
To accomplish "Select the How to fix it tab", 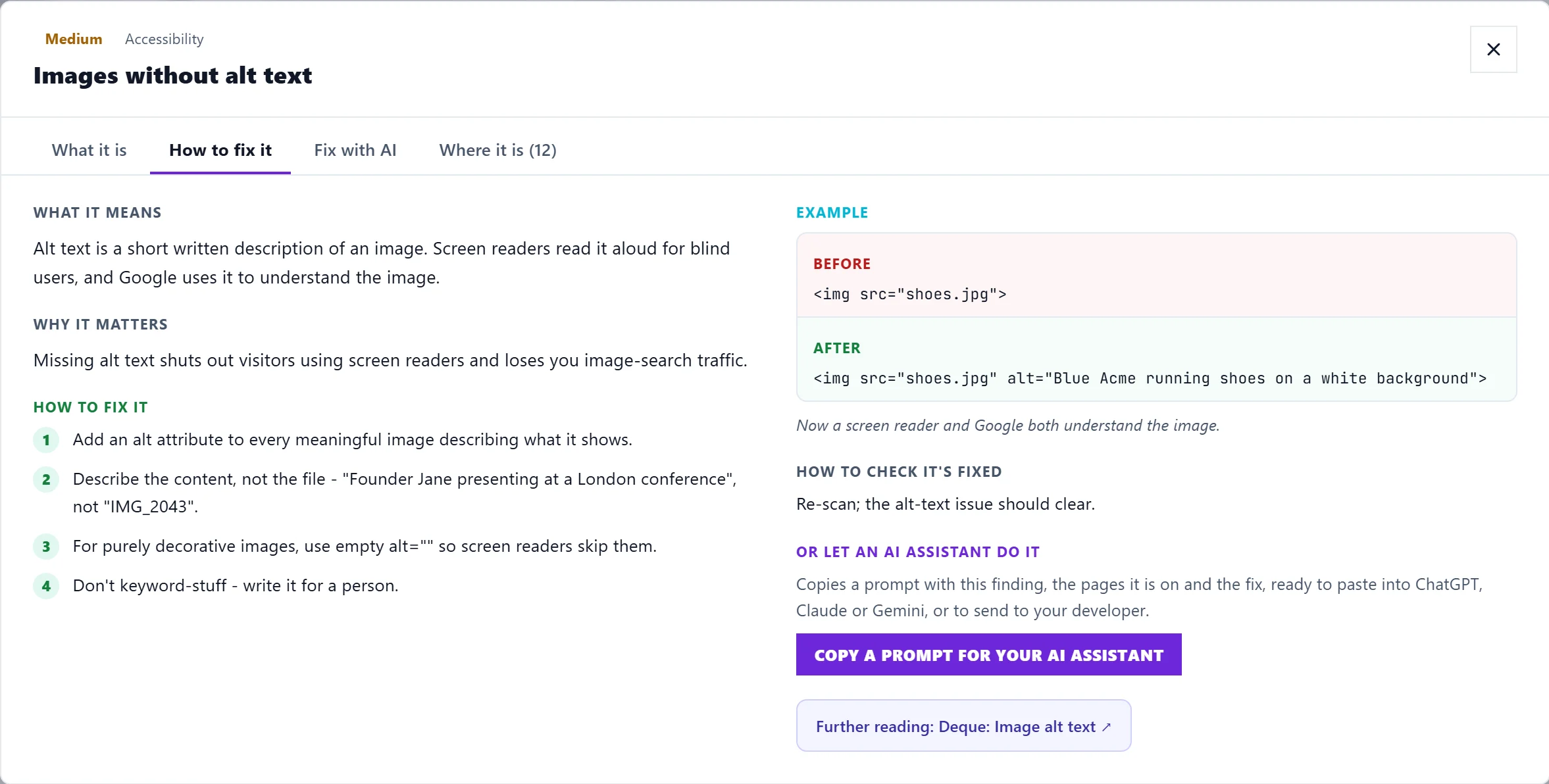I will [220, 150].
